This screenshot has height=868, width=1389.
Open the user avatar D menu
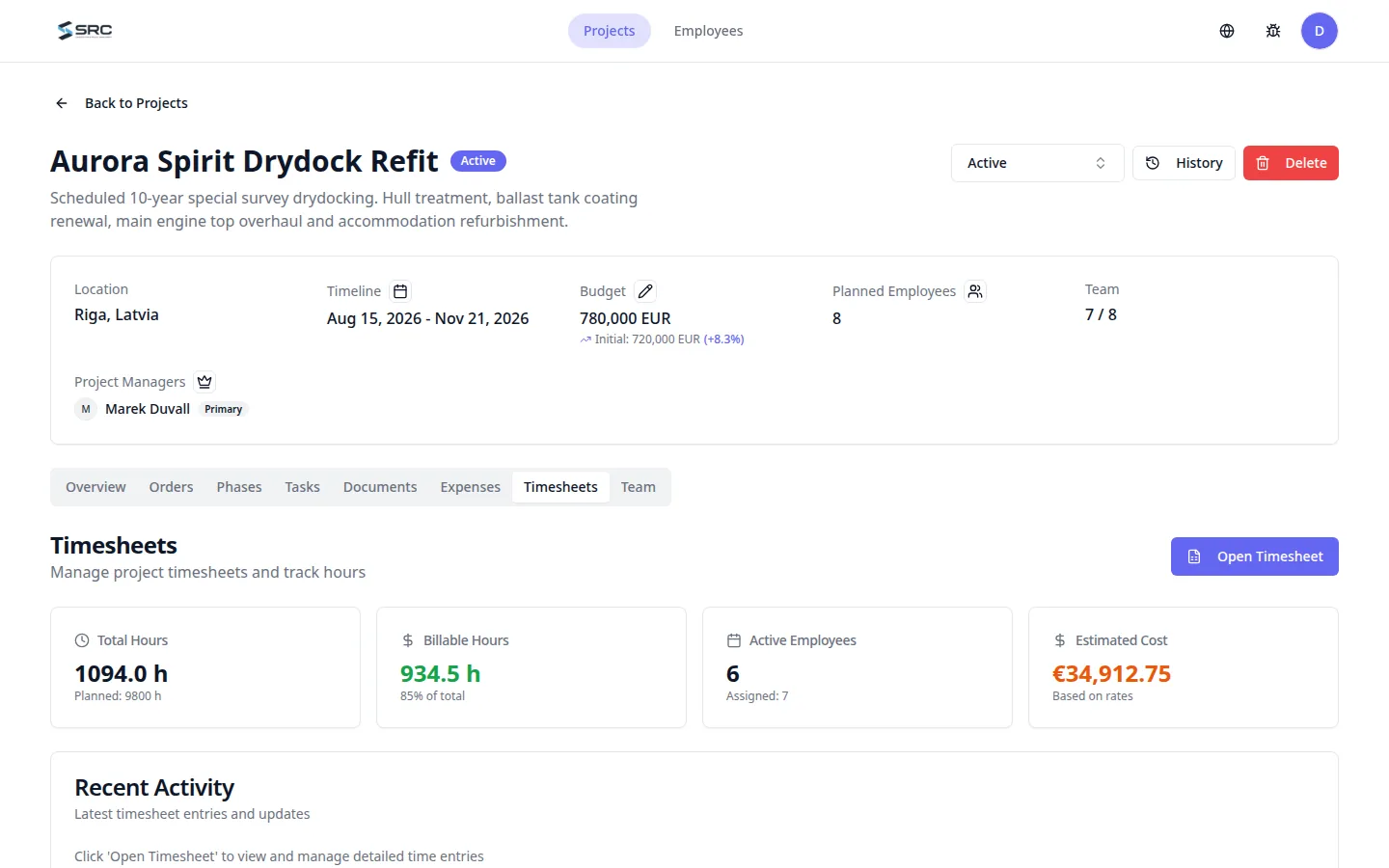(x=1320, y=31)
